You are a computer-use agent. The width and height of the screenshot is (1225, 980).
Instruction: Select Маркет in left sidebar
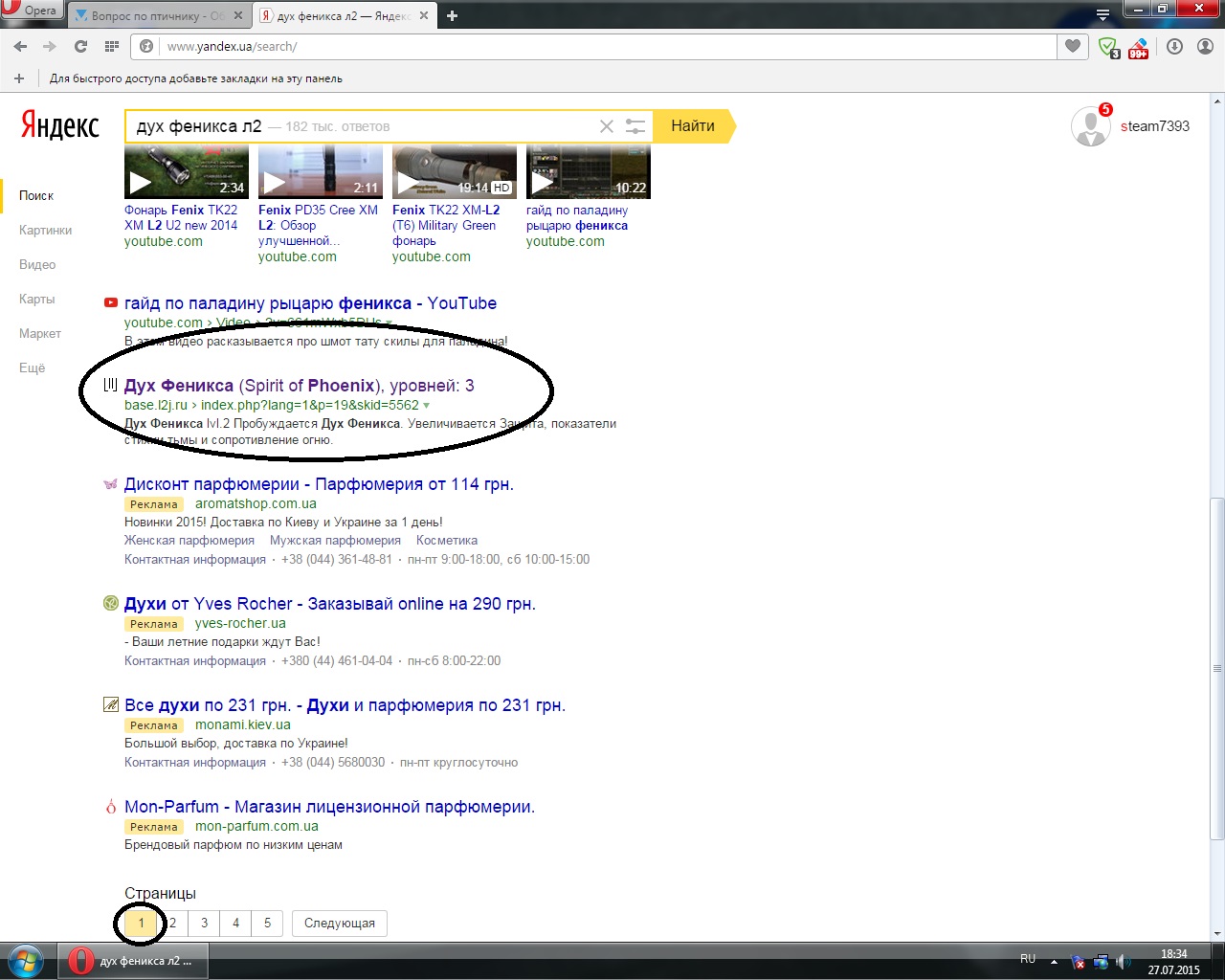[40, 334]
